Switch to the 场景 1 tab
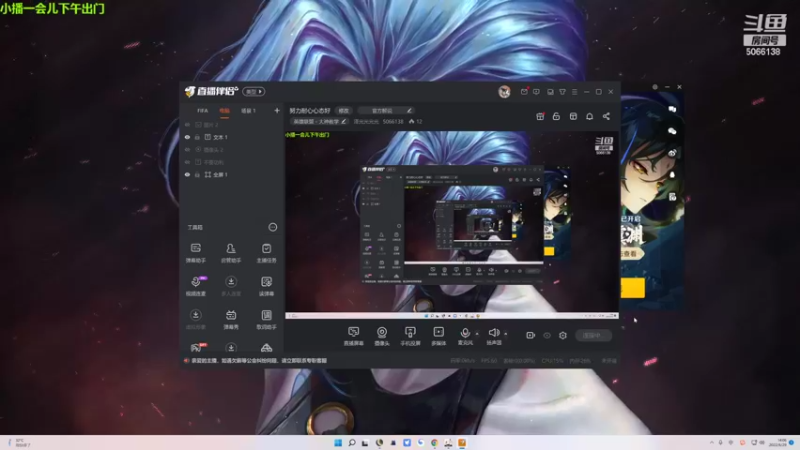The width and height of the screenshot is (800, 450). [248, 111]
